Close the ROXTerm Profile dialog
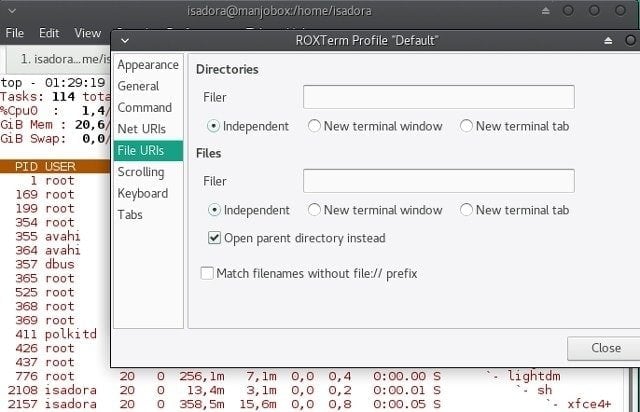 click(605, 348)
